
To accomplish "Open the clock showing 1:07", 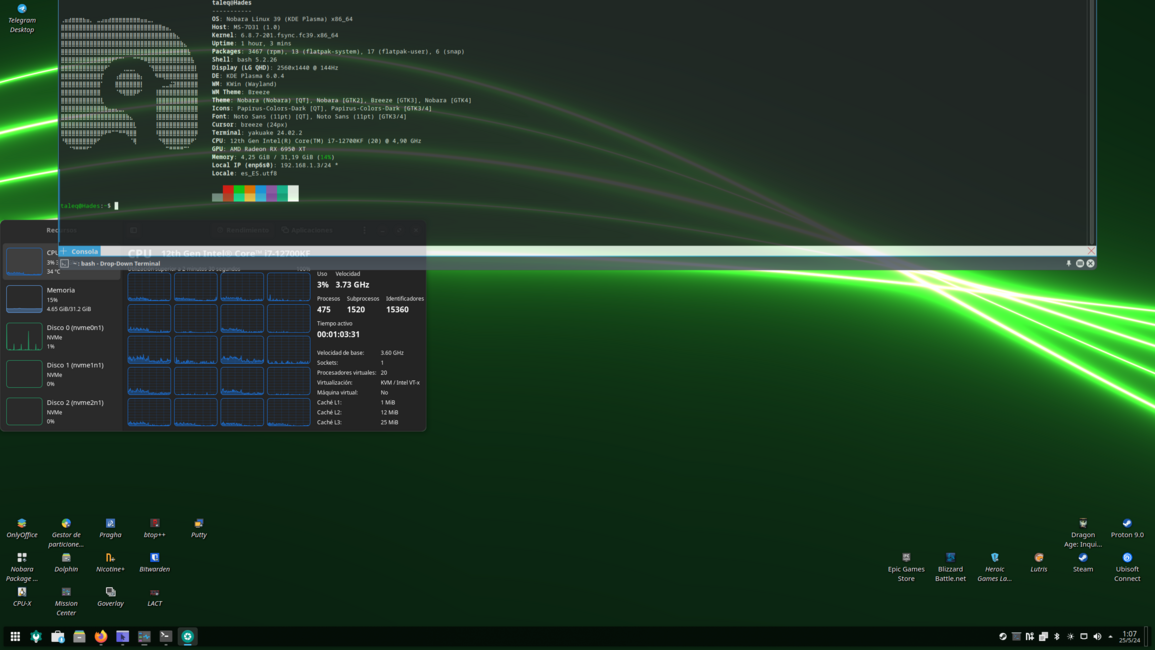I will (1129, 636).
